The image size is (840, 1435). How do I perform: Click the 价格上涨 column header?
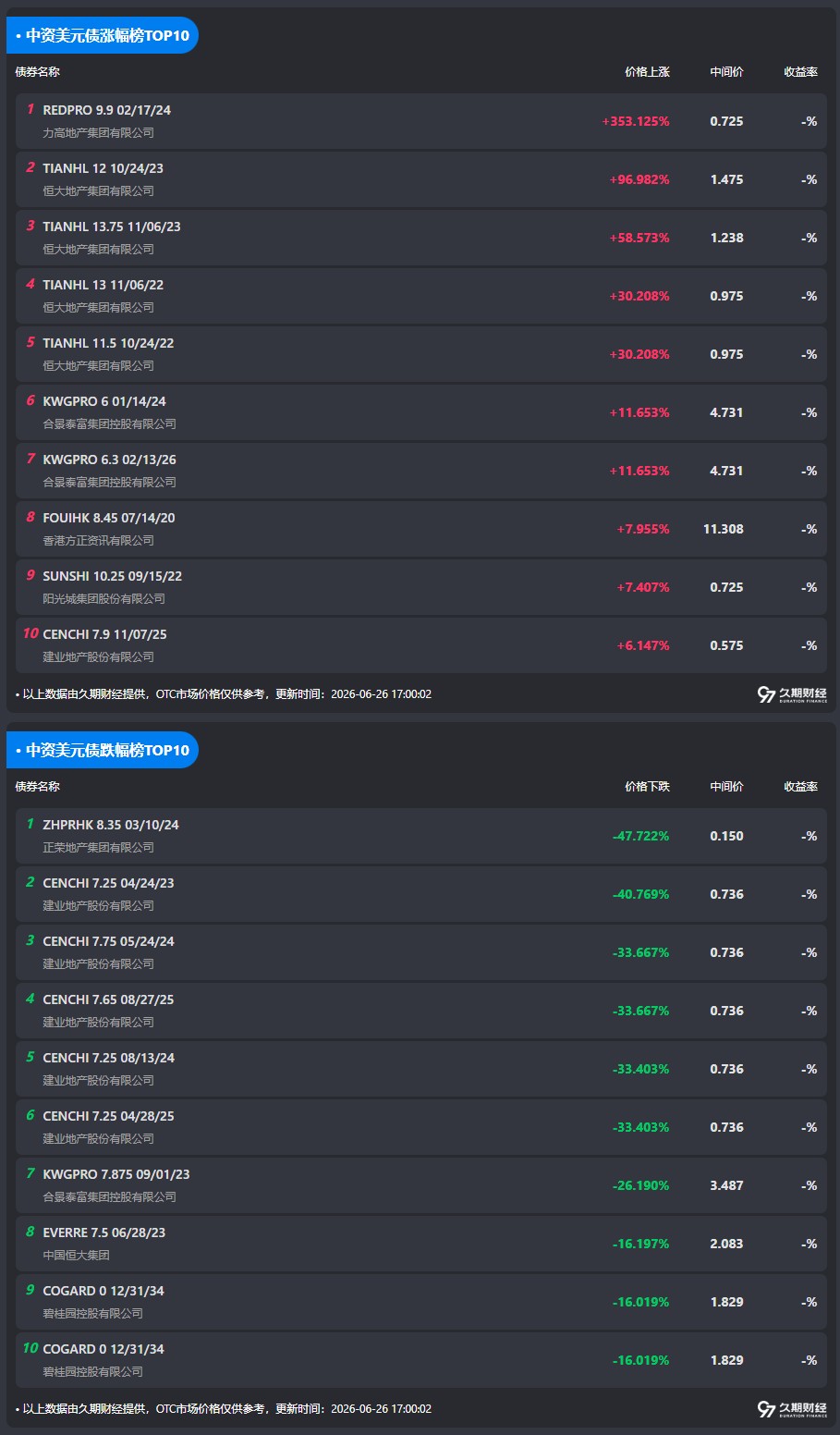coord(647,71)
